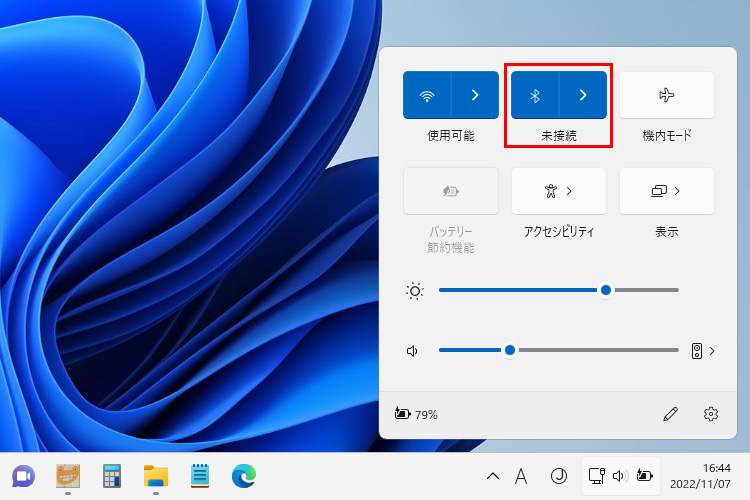Viewport: 750px width, 500px height.
Task: Open the 表示 display projection options
Action: 667,191
